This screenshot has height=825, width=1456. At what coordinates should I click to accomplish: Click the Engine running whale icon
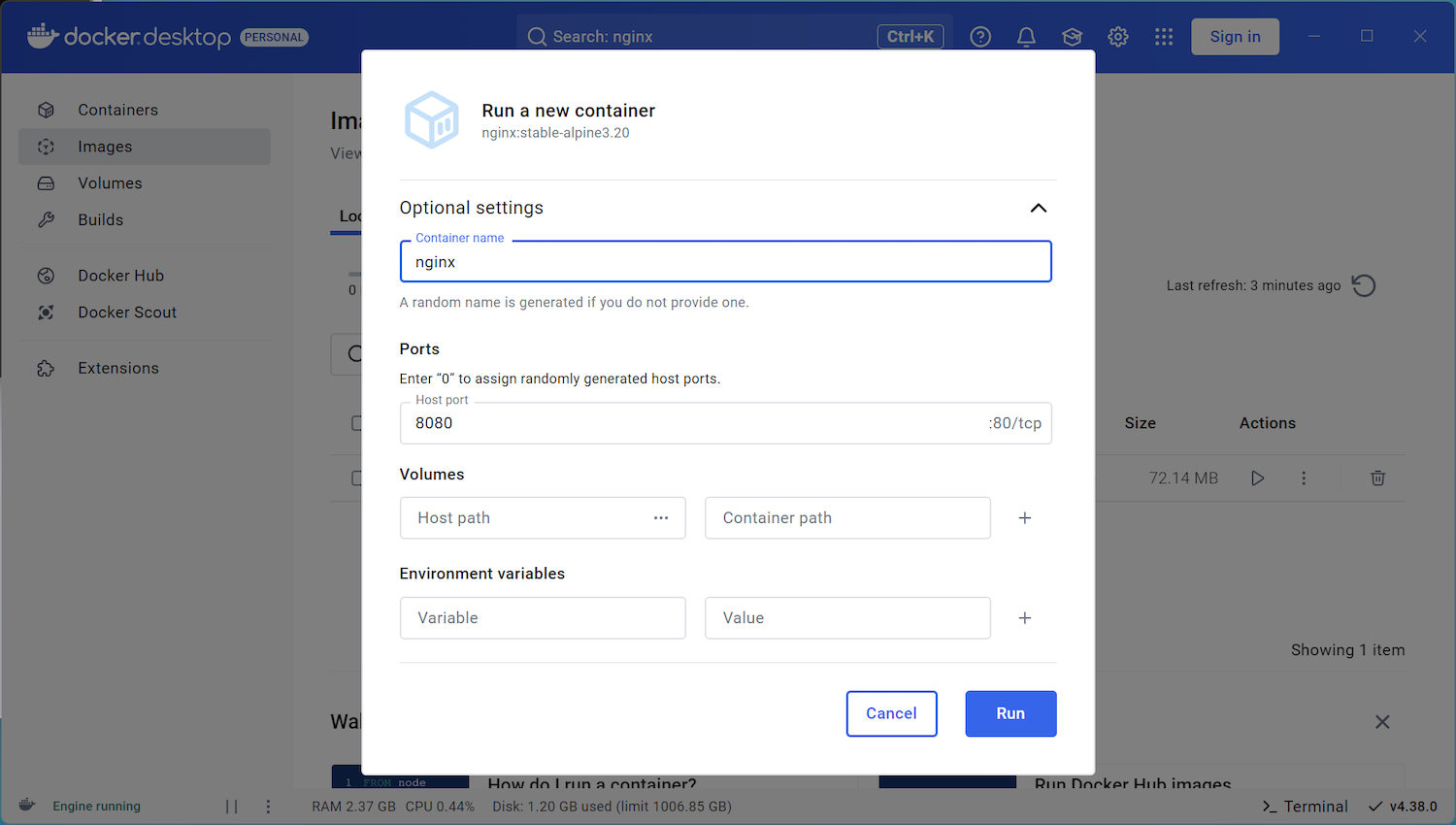[27, 806]
